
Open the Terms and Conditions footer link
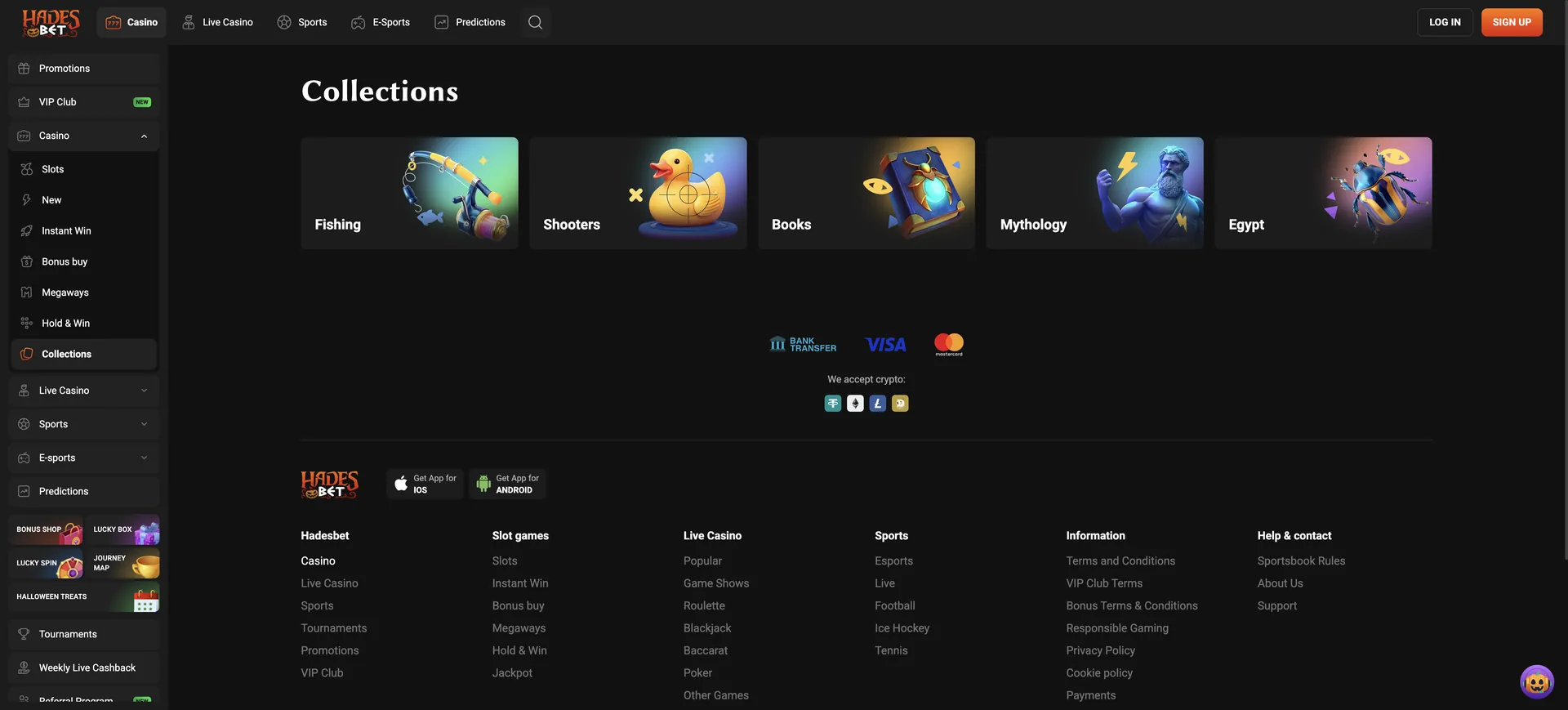pyautogui.click(x=1120, y=560)
